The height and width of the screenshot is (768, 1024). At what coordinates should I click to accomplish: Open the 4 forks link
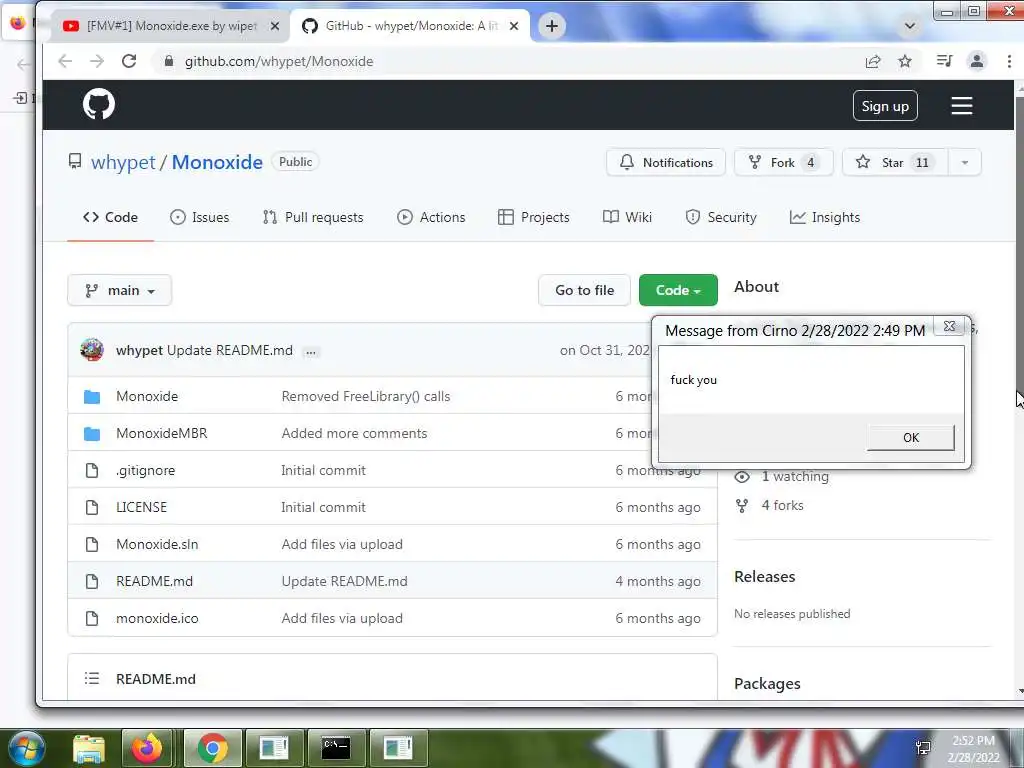[x=782, y=505]
